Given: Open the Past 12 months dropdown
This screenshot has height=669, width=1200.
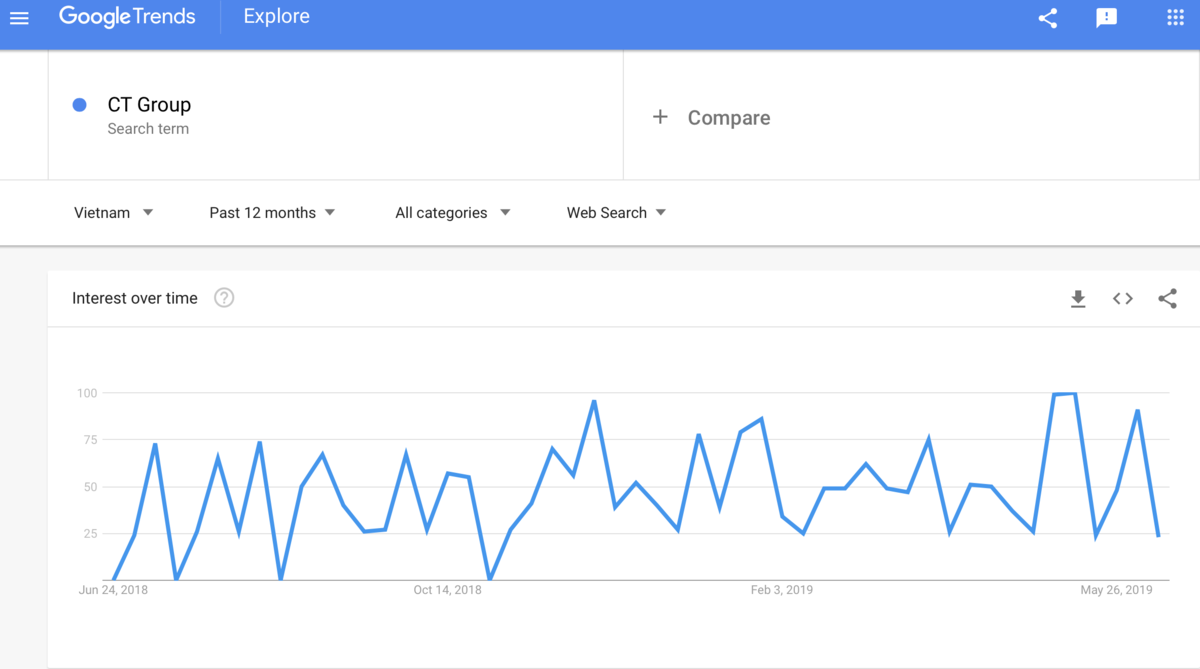Looking at the screenshot, I should (272, 212).
